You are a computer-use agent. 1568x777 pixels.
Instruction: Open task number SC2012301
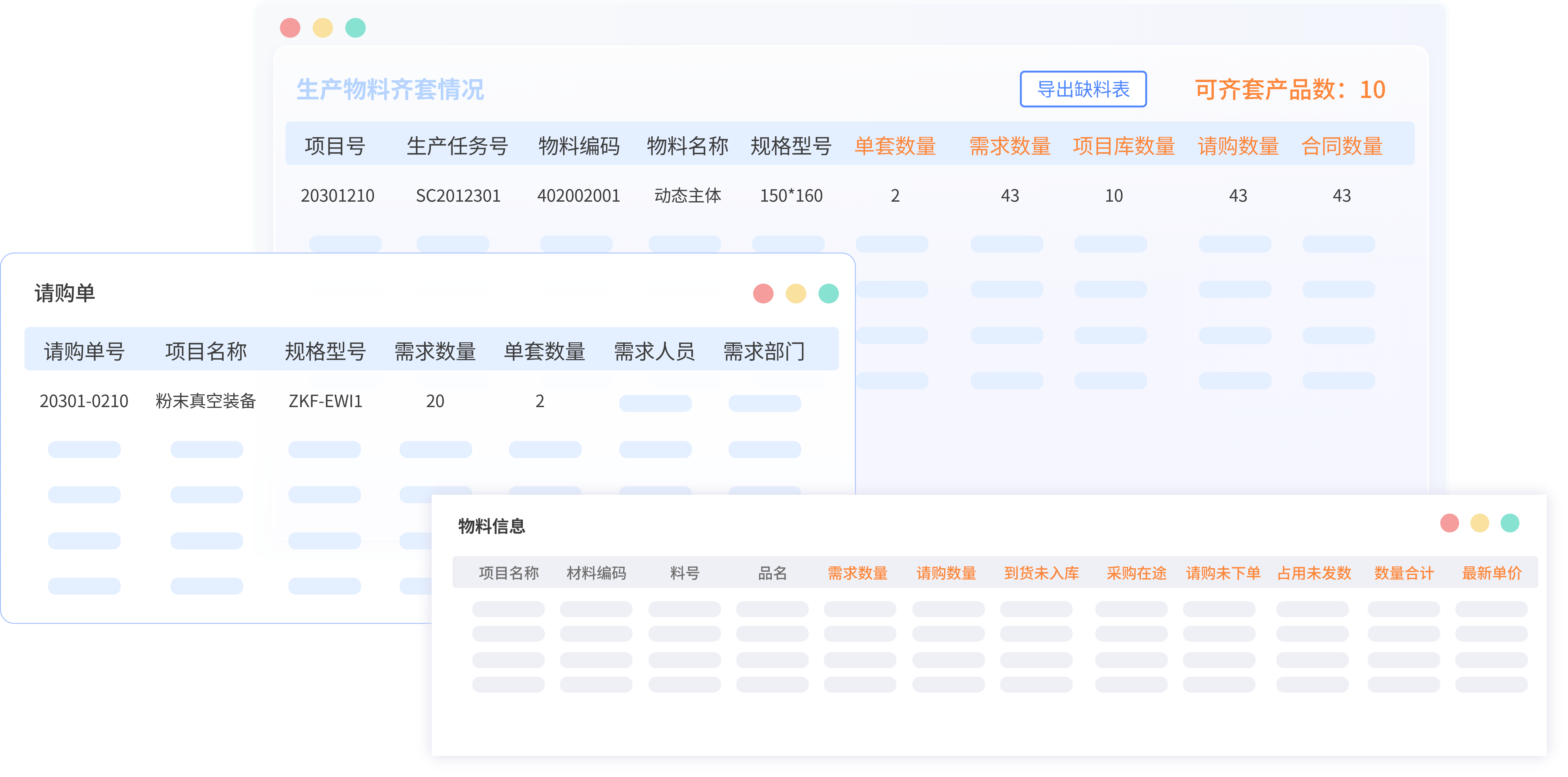click(458, 196)
